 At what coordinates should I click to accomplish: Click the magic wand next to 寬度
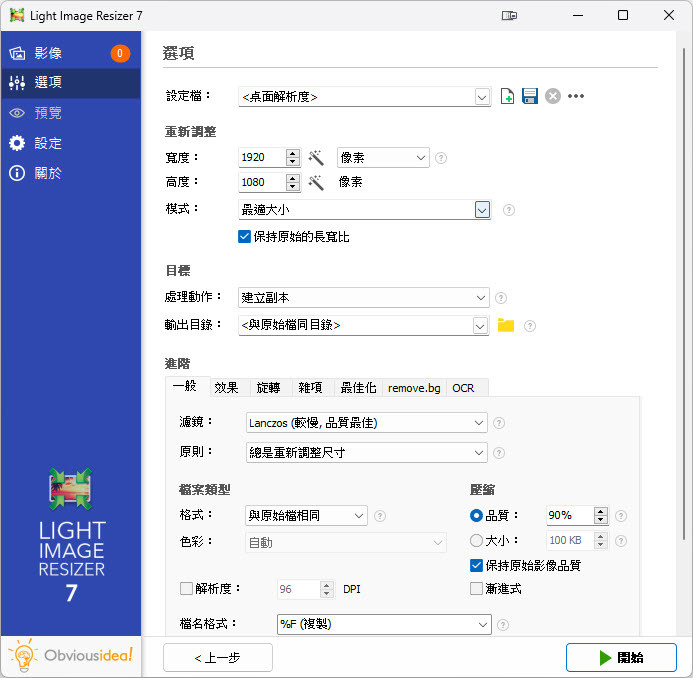tap(316, 158)
